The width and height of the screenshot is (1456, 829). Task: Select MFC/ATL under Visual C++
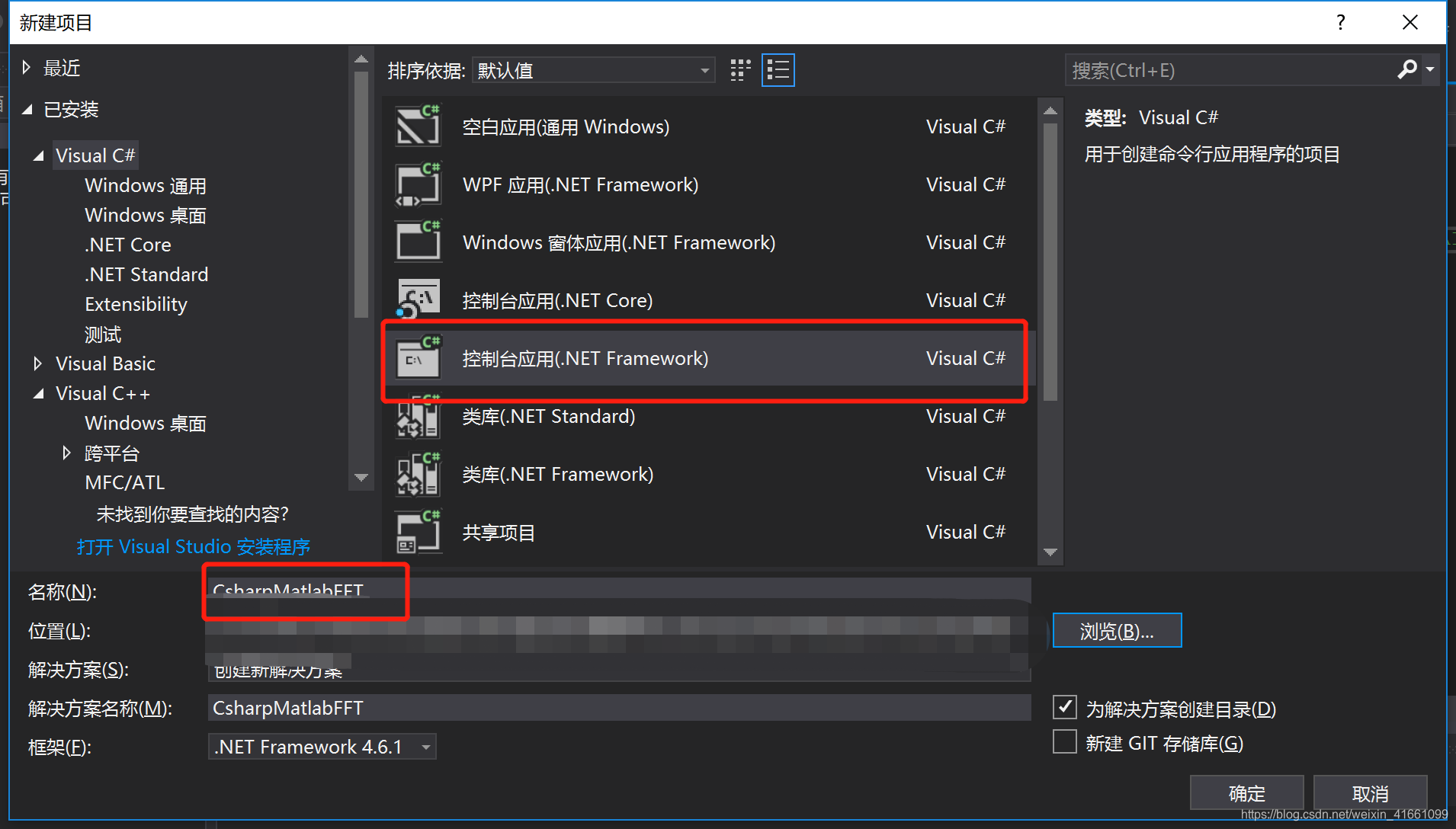(x=125, y=483)
